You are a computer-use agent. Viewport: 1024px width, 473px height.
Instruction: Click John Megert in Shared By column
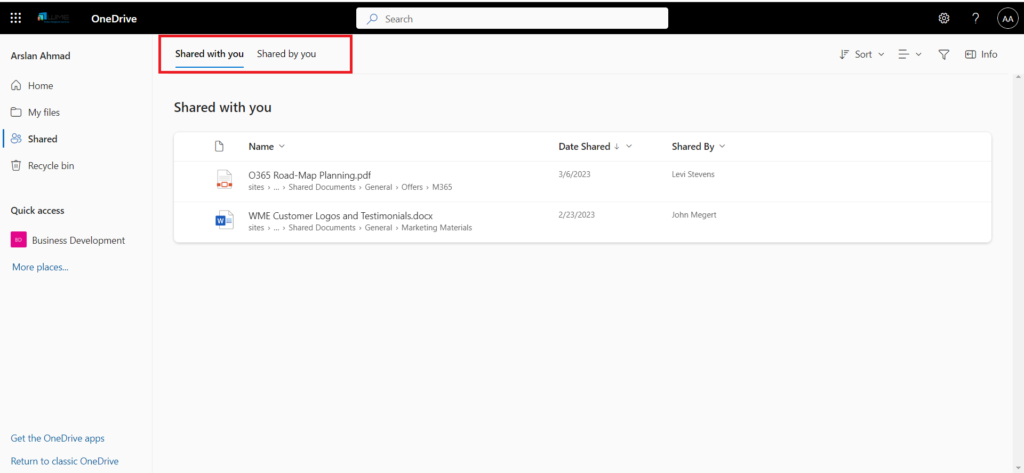[694, 215]
